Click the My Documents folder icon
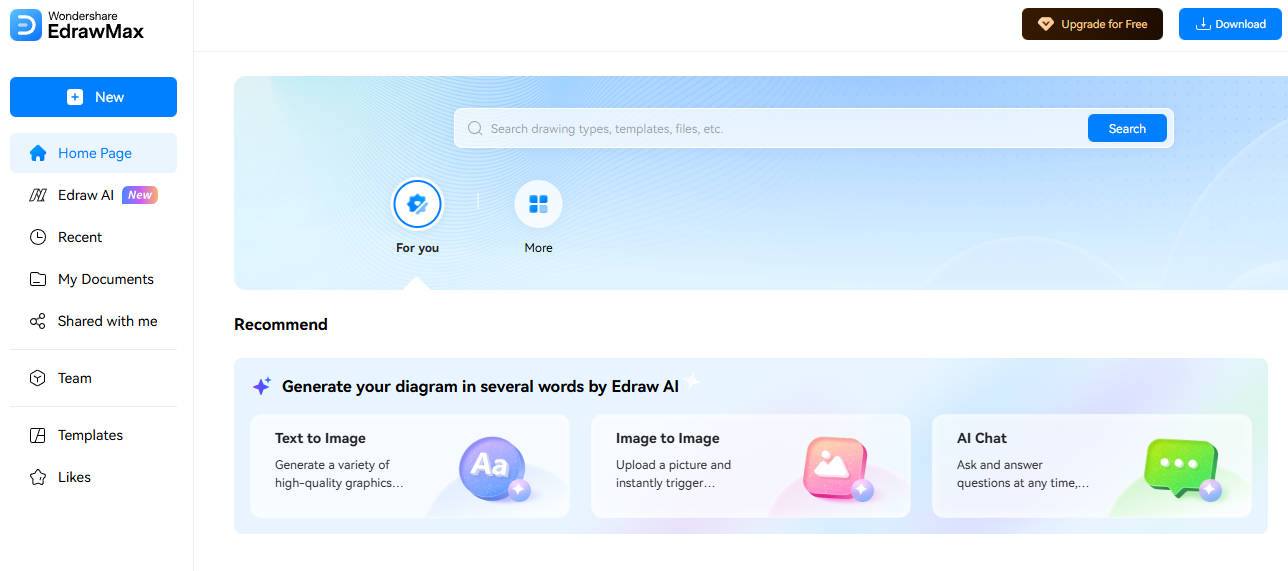The image size is (1288, 571). (38, 279)
